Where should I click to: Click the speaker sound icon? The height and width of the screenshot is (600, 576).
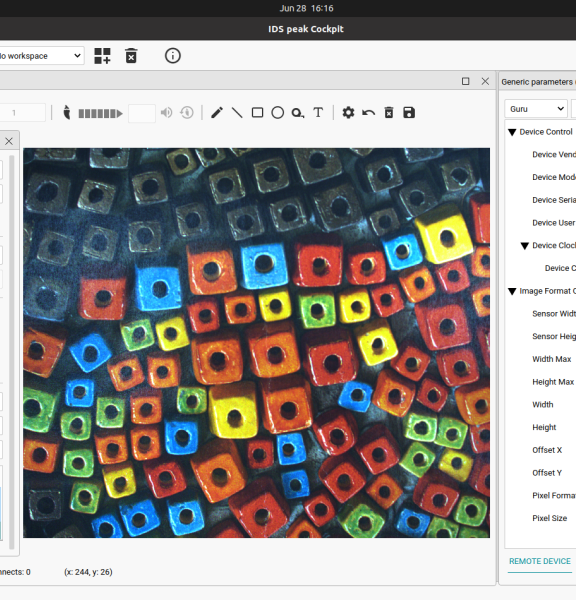point(166,112)
